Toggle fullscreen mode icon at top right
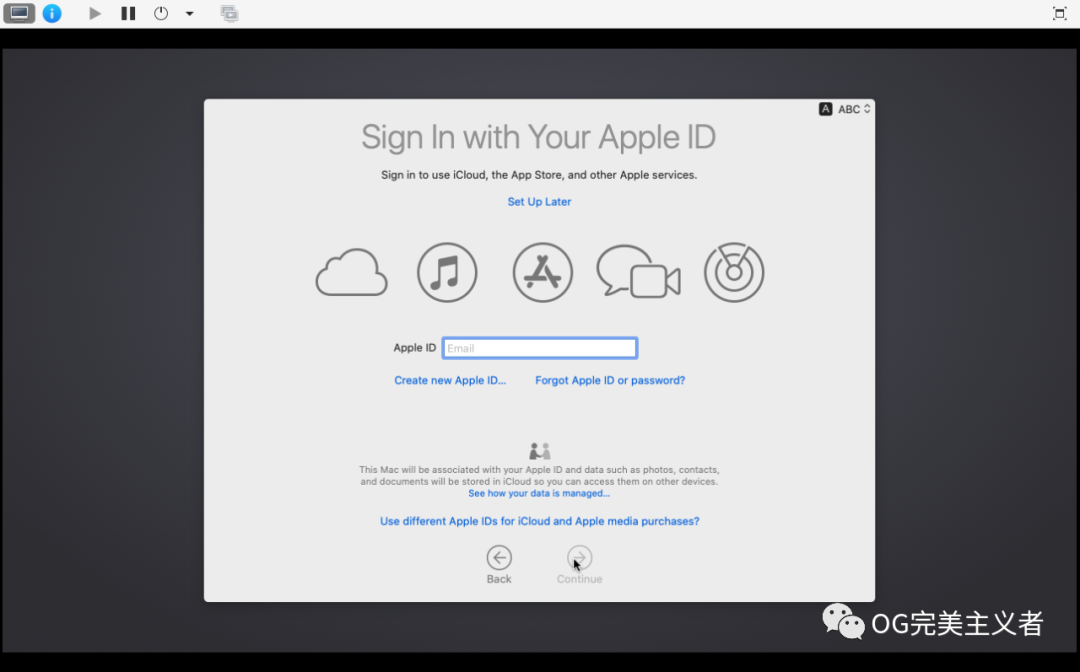The image size is (1080, 672). (x=1059, y=13)
